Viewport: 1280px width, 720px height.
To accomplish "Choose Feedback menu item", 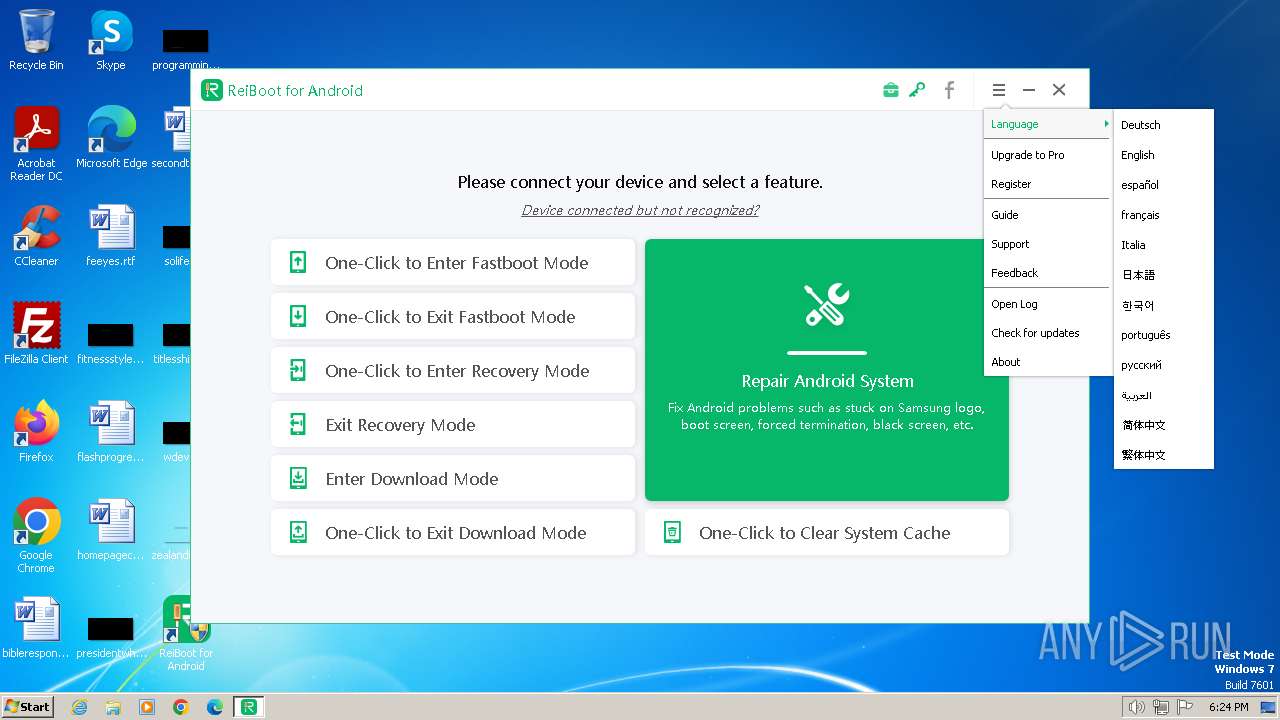I will [x=1048, y=273].
